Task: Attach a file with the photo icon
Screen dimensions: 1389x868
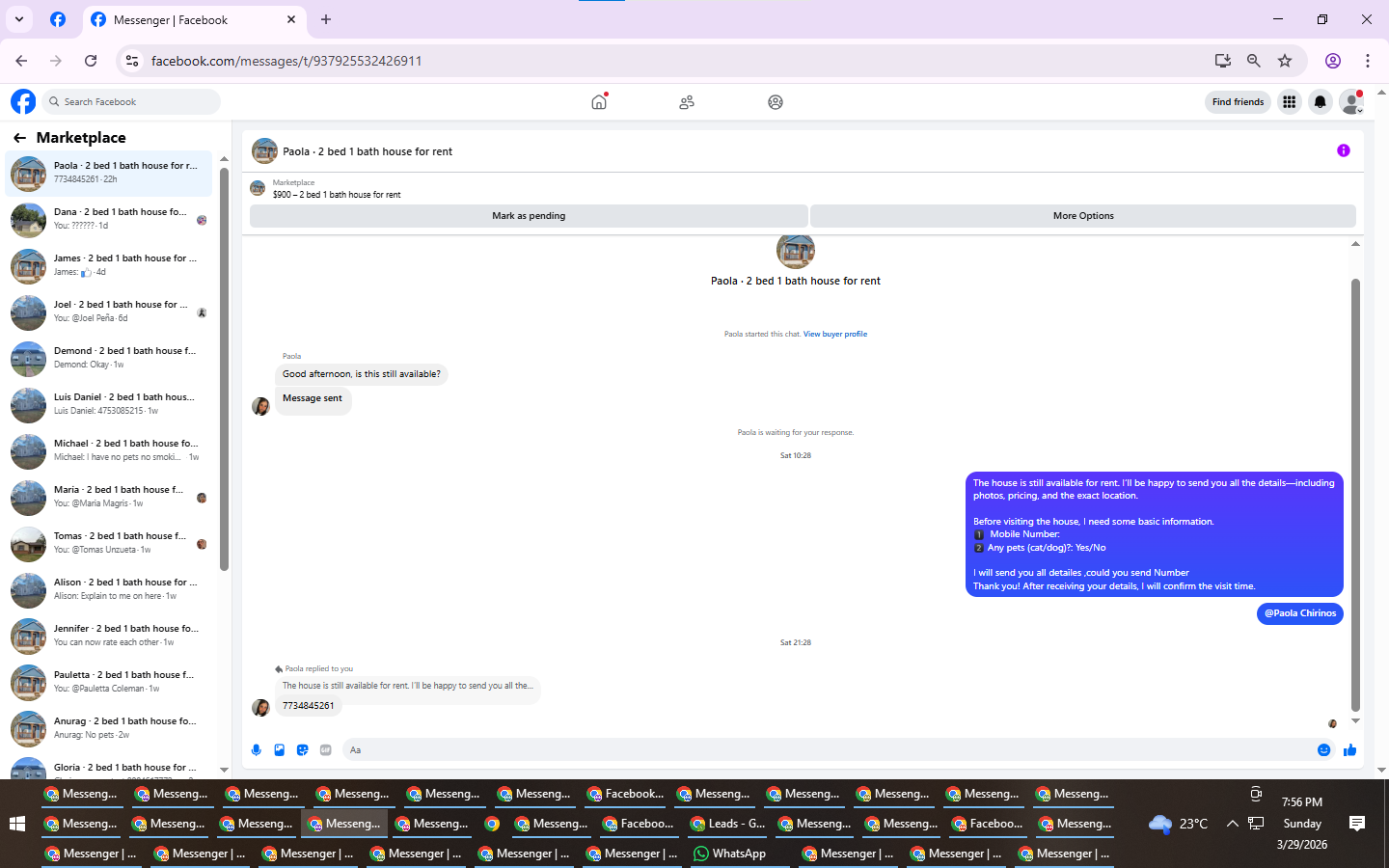Action: click(280, 750)
